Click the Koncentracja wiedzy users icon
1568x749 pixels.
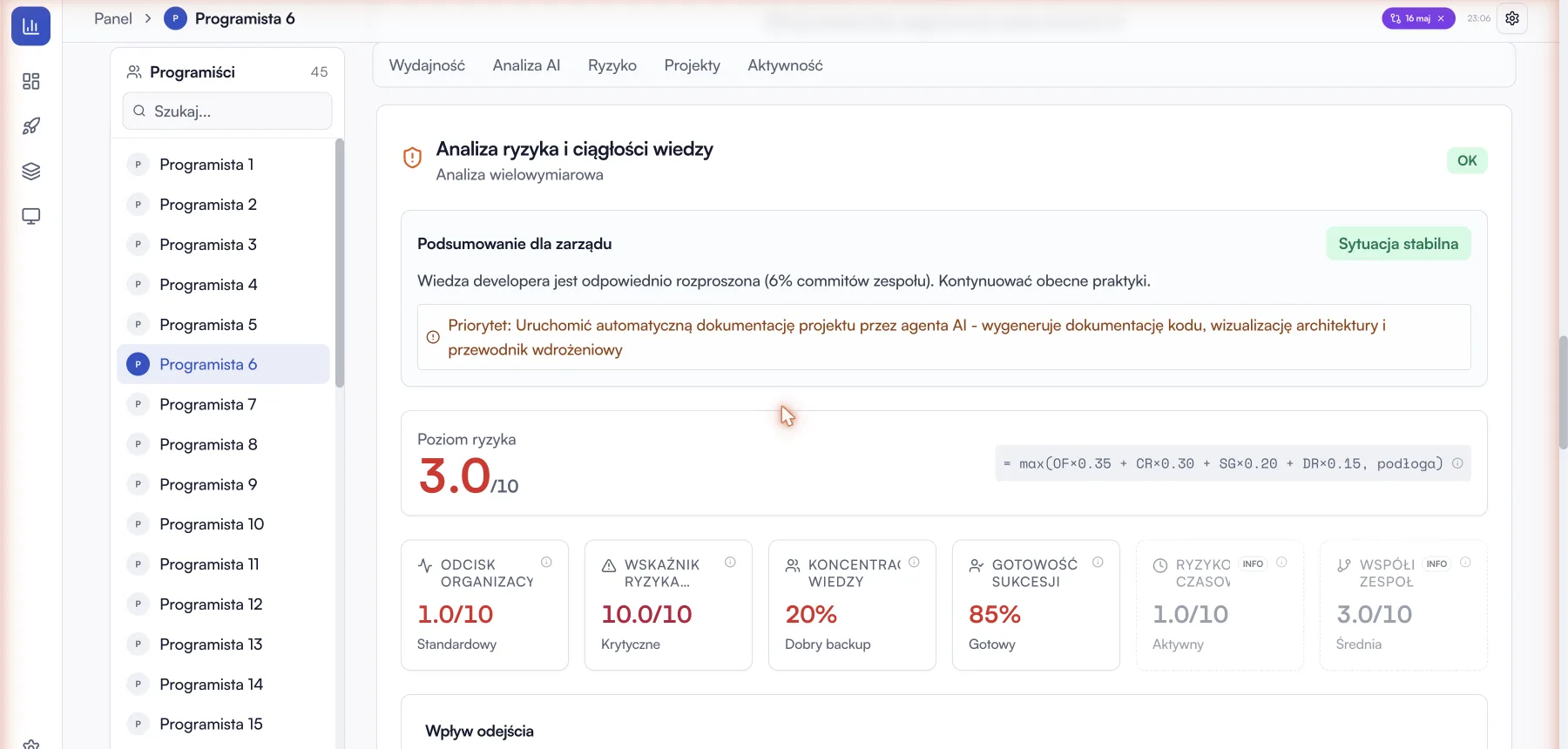click(x=793, y=565)
